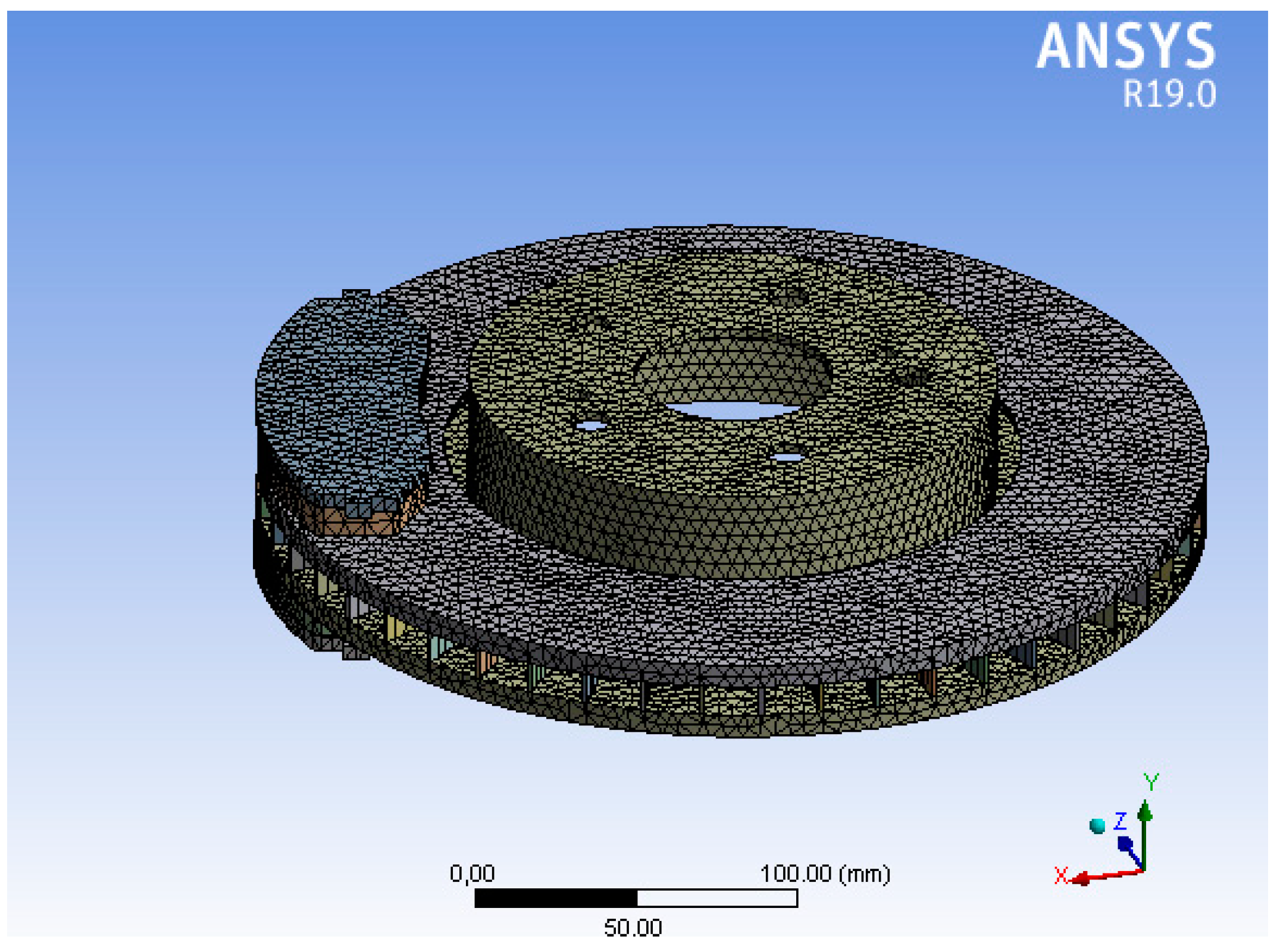Click the cyan isometric view ball
1277x952 pixels.
1097,825
